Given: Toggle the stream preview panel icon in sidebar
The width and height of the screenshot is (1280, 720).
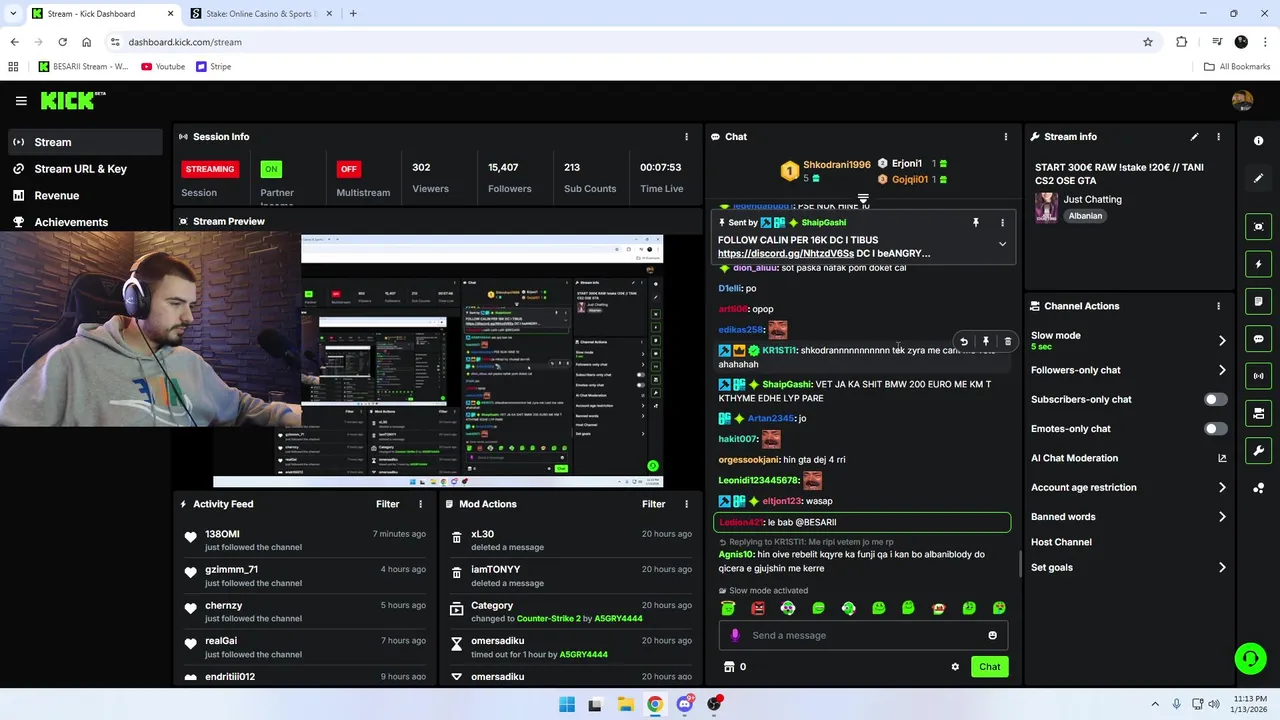Looking at the screenshot, I should tap(1258, 227).
